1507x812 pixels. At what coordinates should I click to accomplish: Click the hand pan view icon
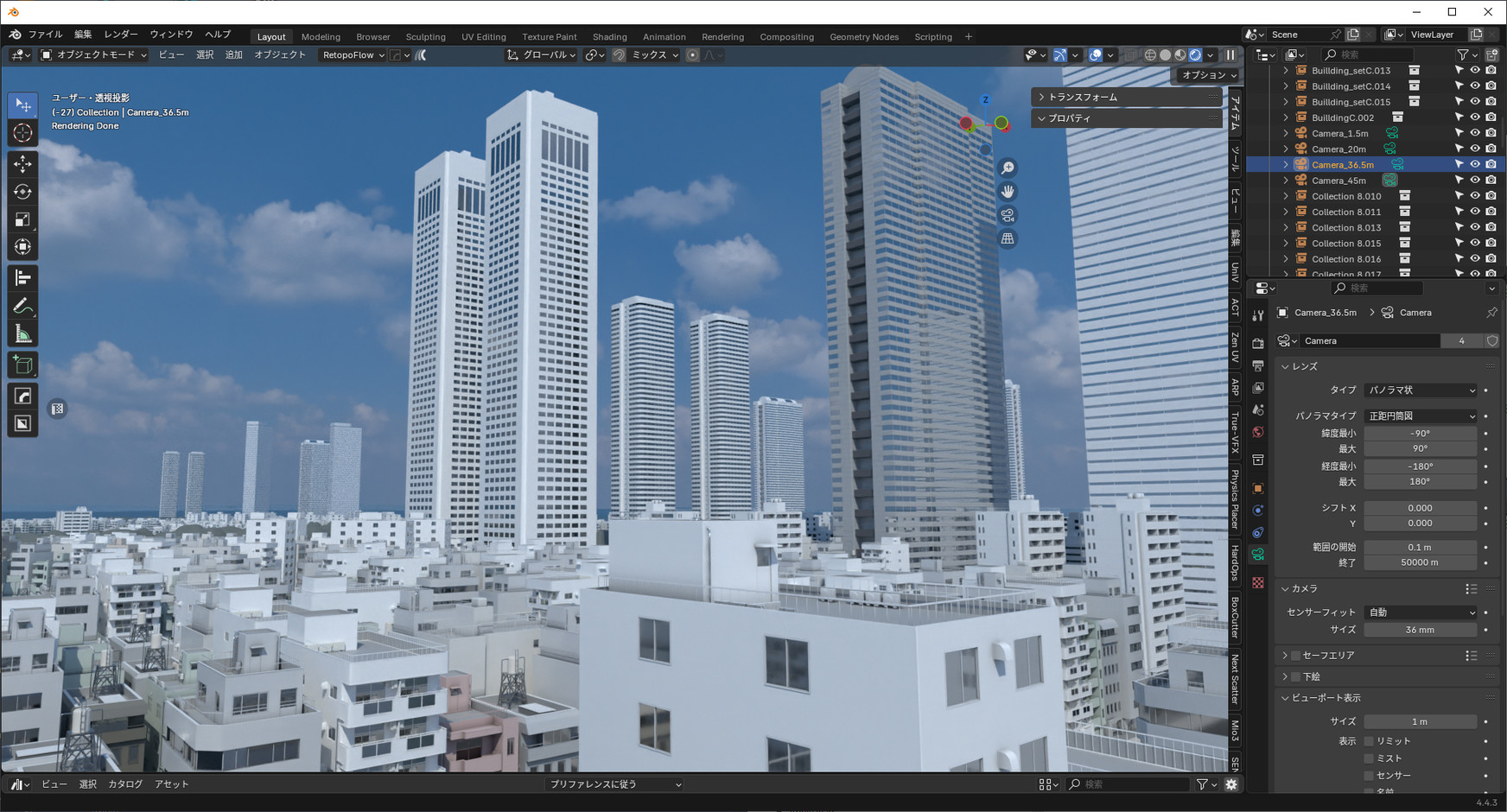click(x=1008, y=191)
